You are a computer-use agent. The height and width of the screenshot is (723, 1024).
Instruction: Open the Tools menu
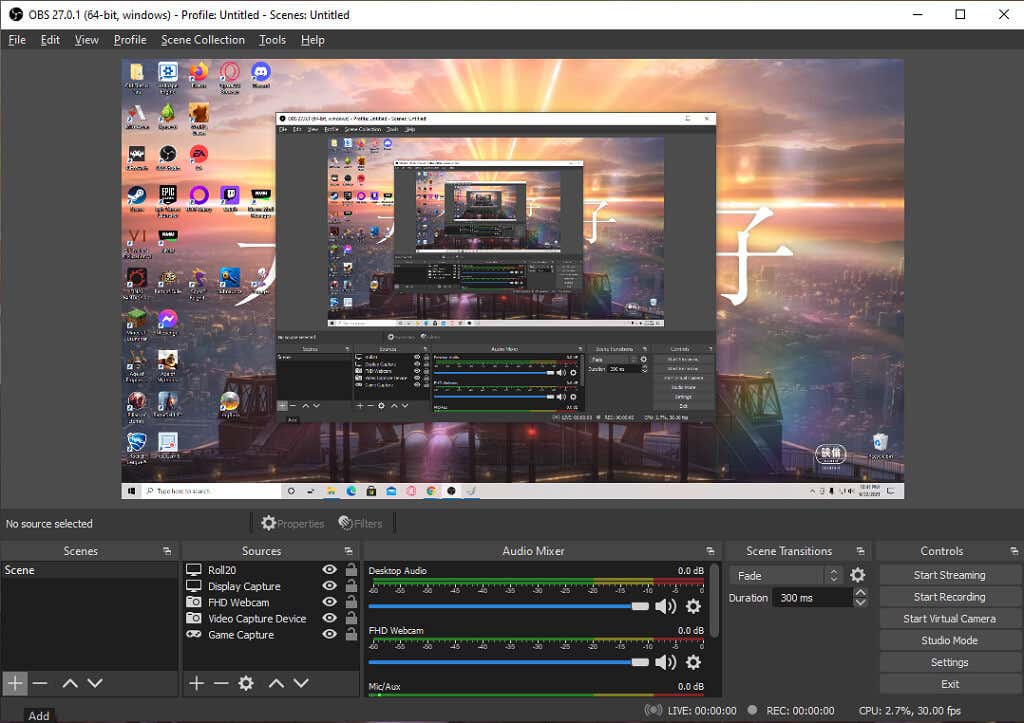pos(272,40)
